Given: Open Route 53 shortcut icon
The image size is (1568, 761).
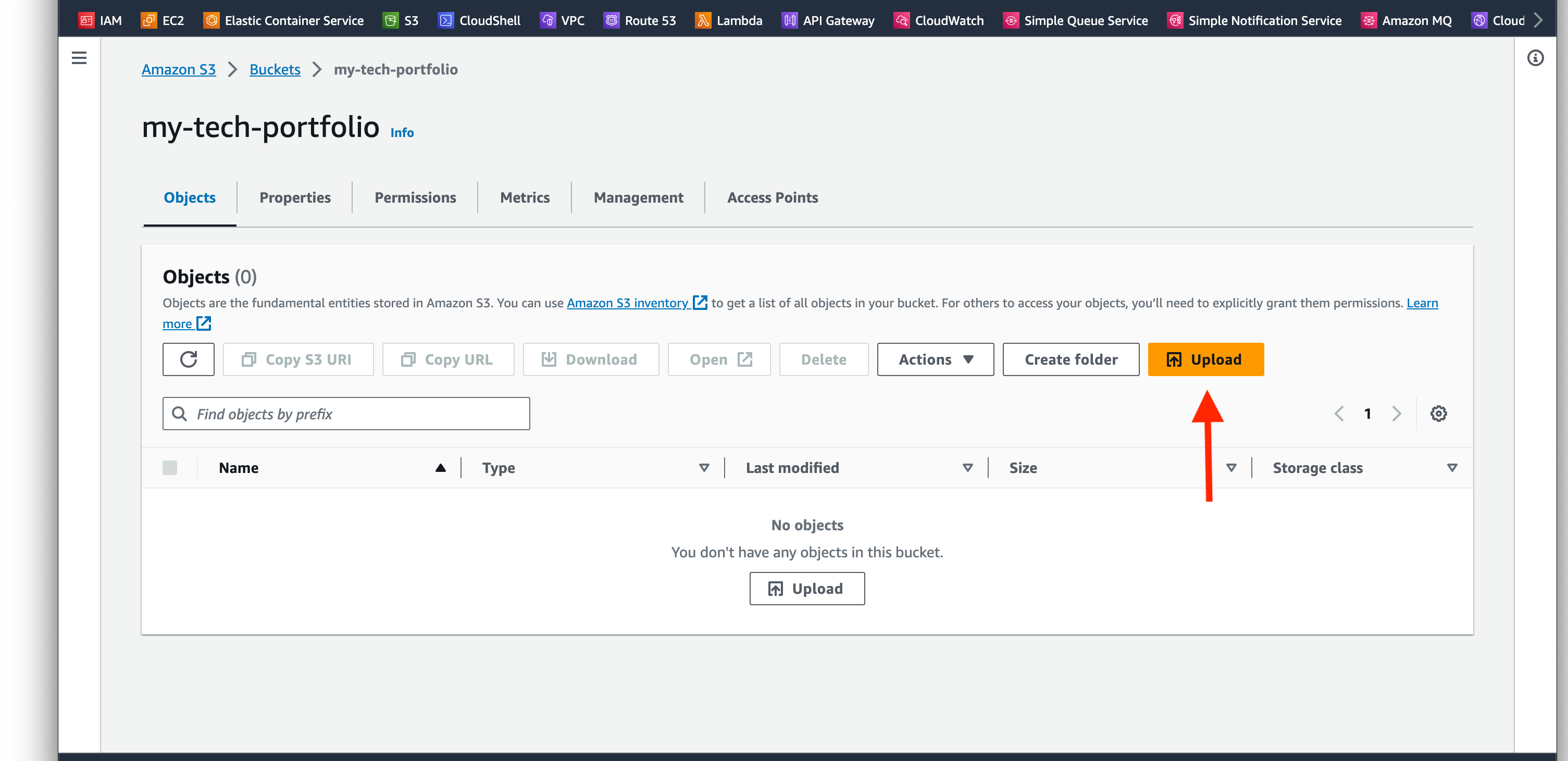Looking at the screenshot, I should click(611, 20).
